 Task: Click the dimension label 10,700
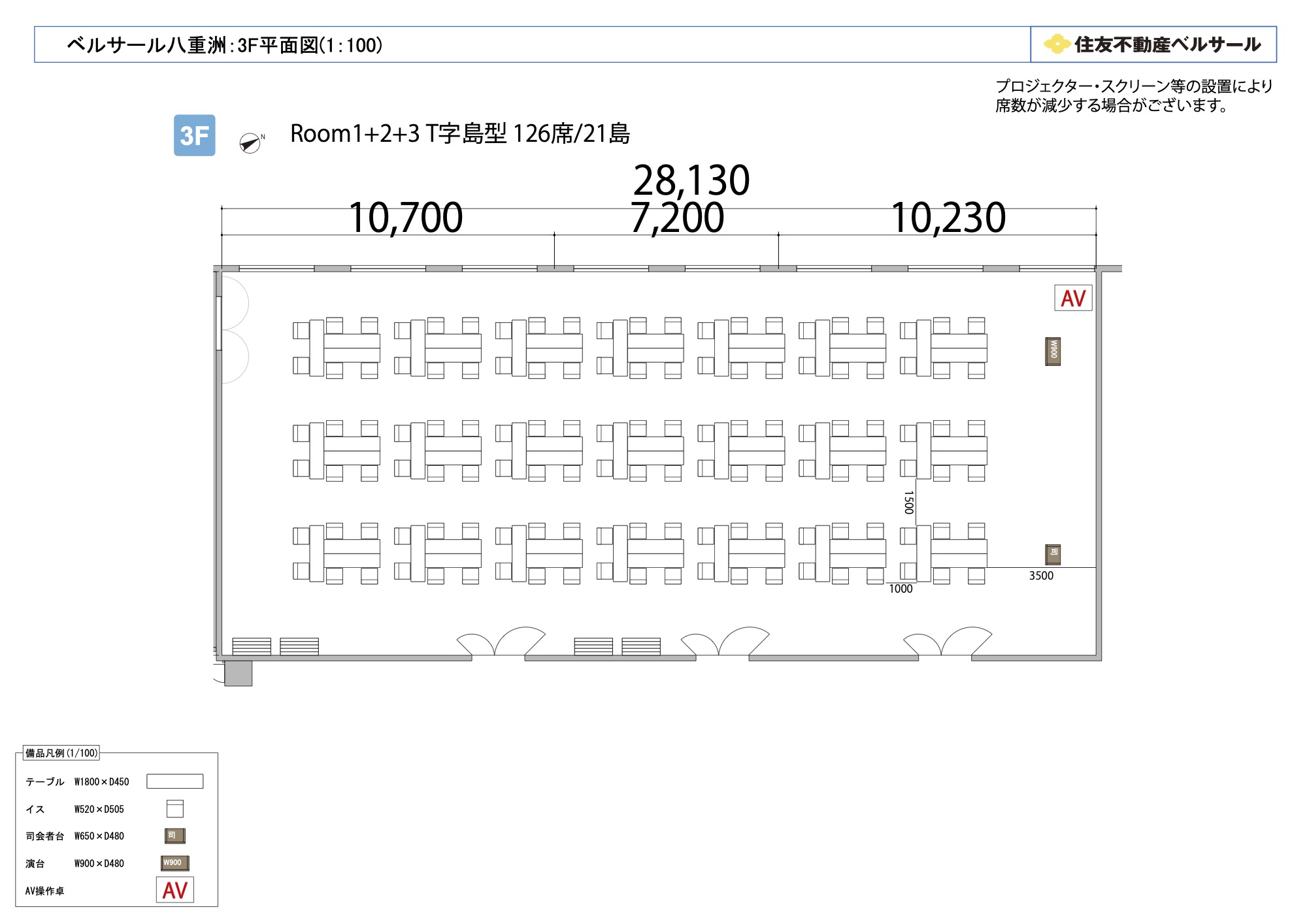click(x=406, y=218)
